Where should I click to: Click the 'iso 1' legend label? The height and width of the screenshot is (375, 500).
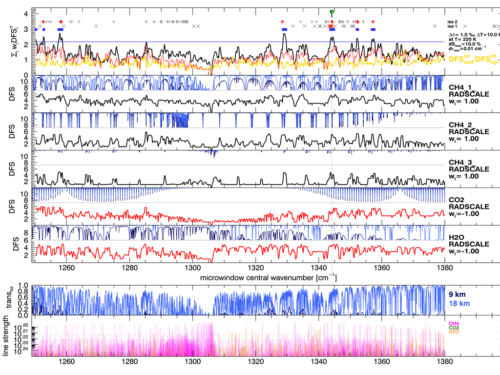point(452,26)
